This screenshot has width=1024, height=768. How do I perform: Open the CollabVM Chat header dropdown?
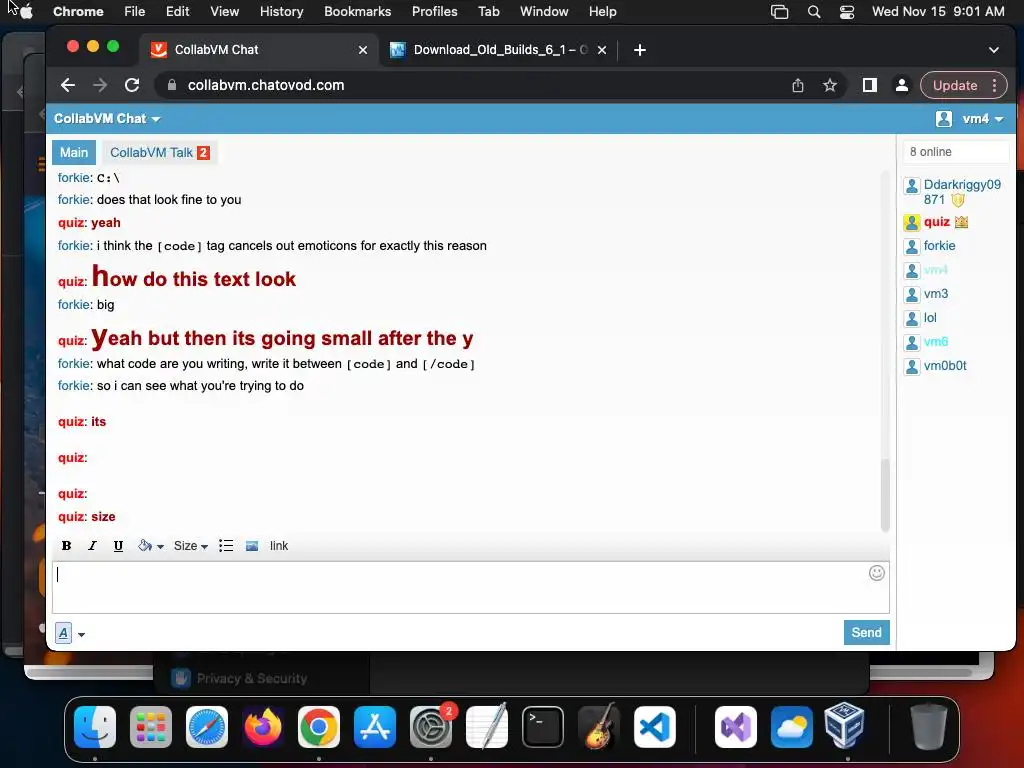click(x=107, y=119)
